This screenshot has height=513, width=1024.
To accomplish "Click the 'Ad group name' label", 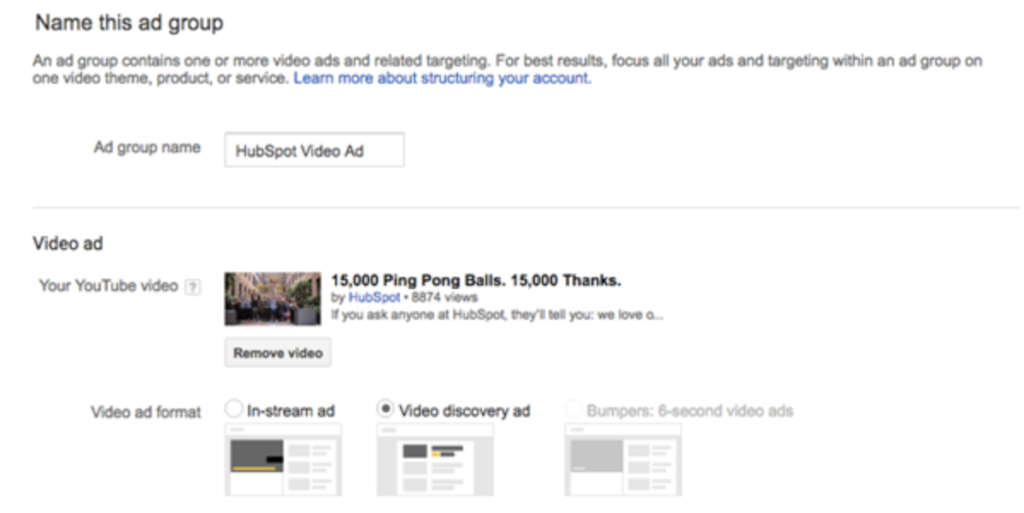I will (x=147, y=148).
